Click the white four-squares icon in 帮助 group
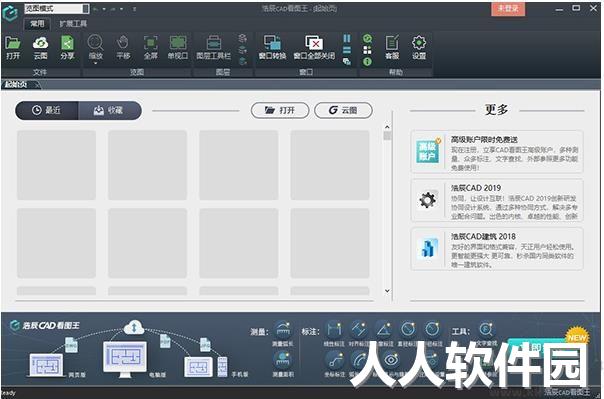 point(367,50)
